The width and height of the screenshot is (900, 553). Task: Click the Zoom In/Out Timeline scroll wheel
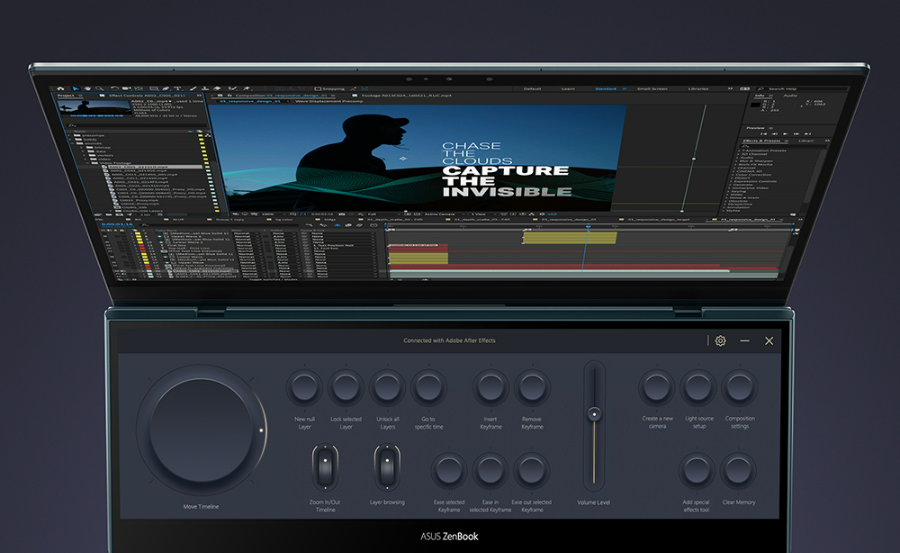coord(325,467)
